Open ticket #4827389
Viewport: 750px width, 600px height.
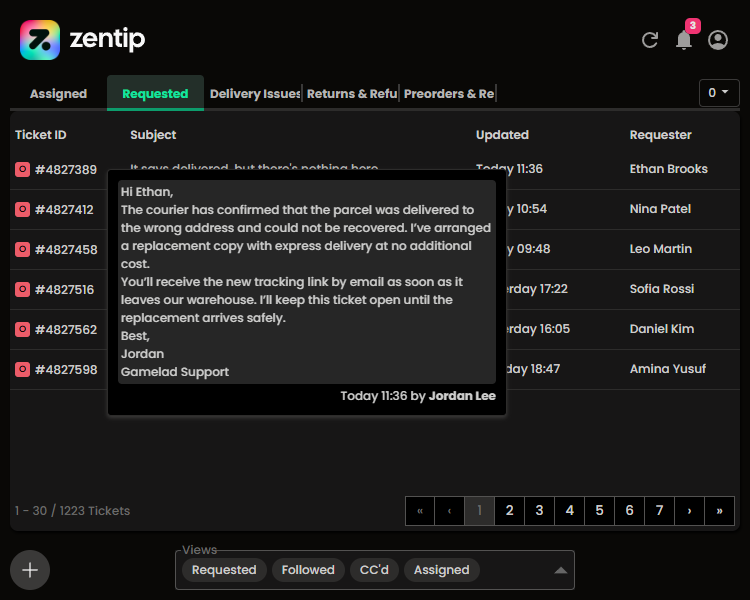66,169
